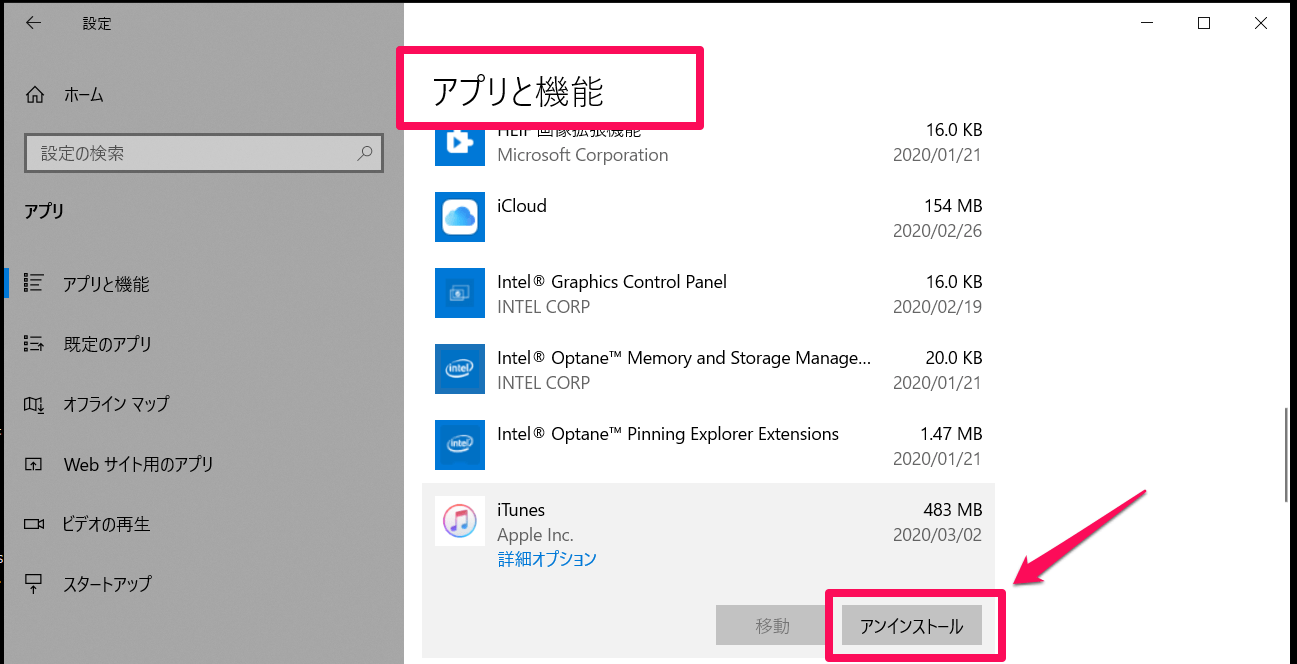Open 詳細オプション for iTunes
Image resolution: width=1297 pixels, height=664 pixels.
pos(547,559)
